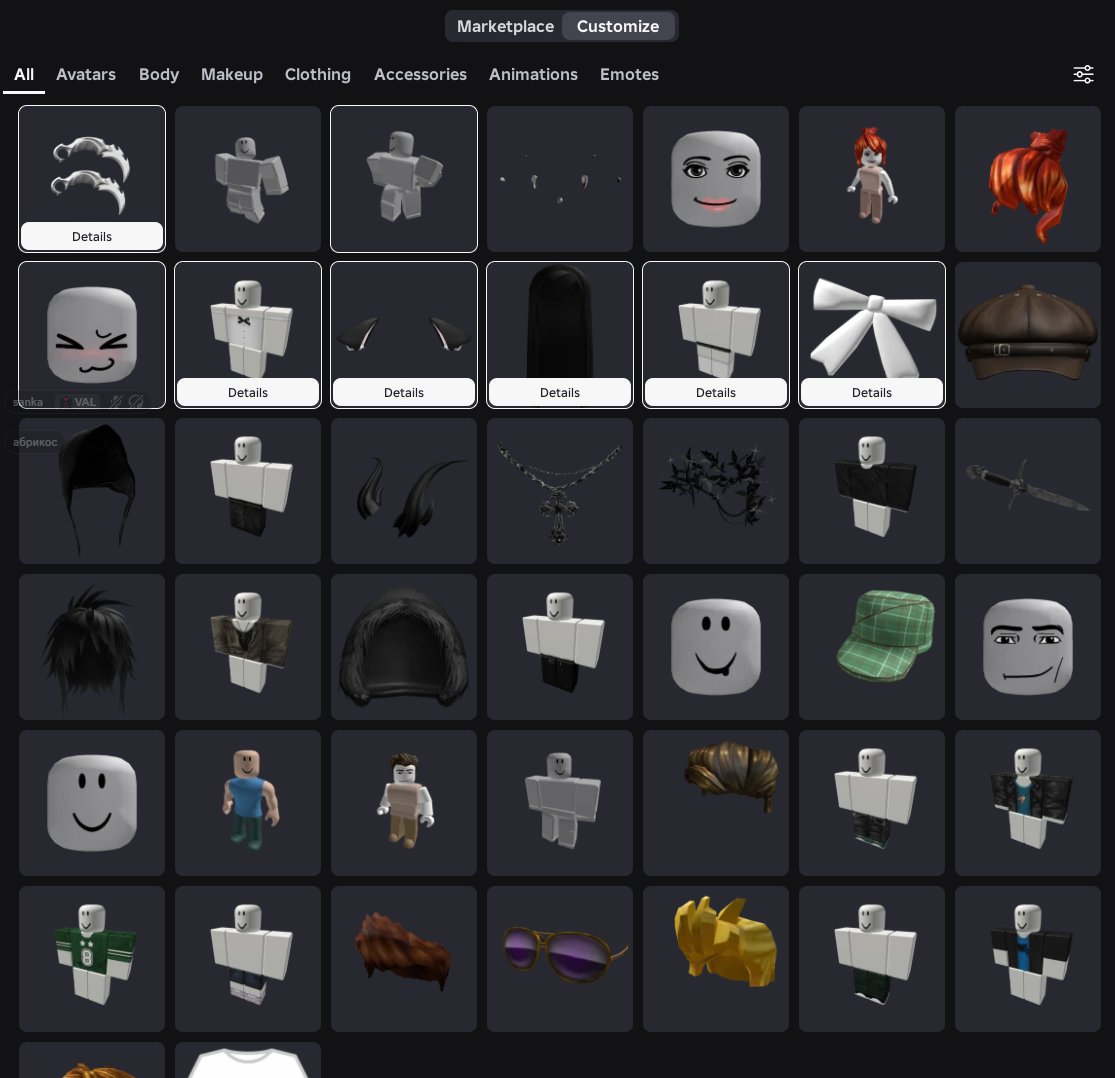The width and height of the screenshot is (1115, 1078).
Task: Pick the small scattered piercings item
Action: pyautogui.click(x=560, y=179)
